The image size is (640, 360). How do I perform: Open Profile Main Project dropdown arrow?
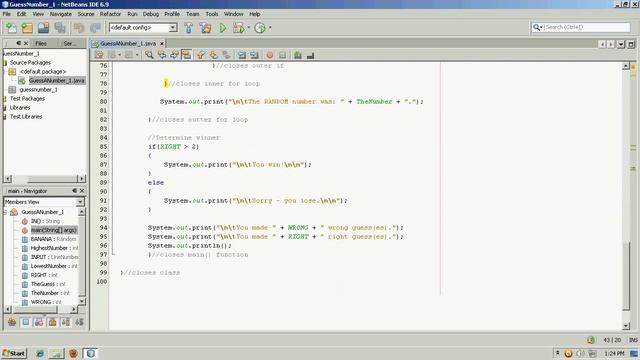point(270,28)
